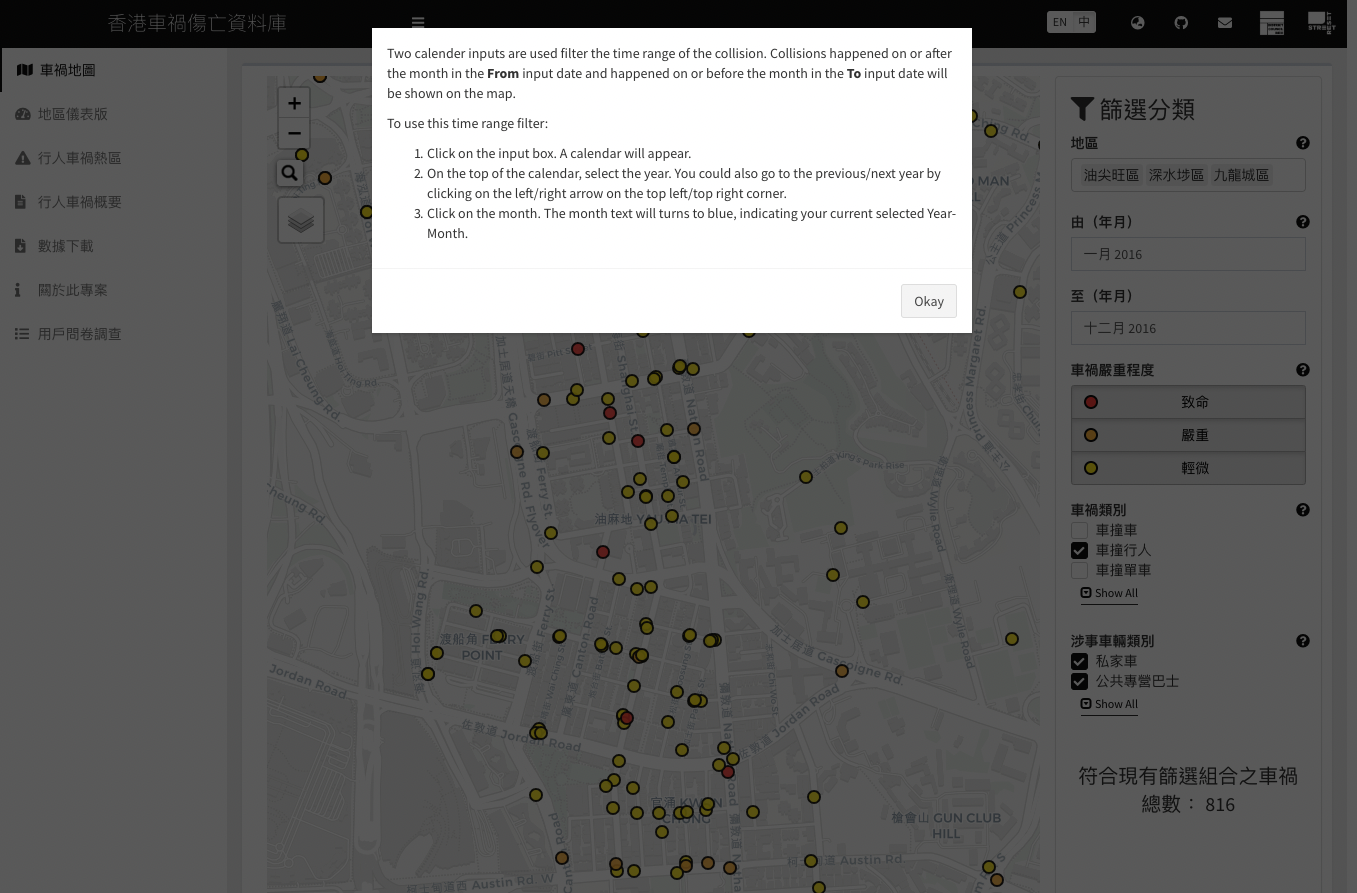This screenshot has height=893, width=1357.
Task: Switch to the 地區儀表版 page
Action: click(72, 113)
